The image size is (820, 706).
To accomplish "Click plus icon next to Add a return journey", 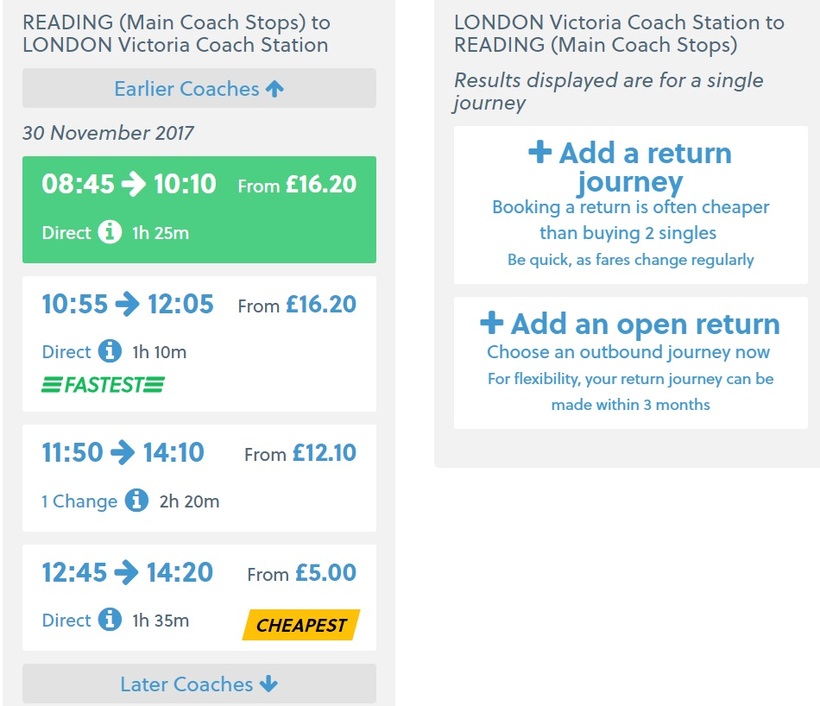I will [540, 153].
